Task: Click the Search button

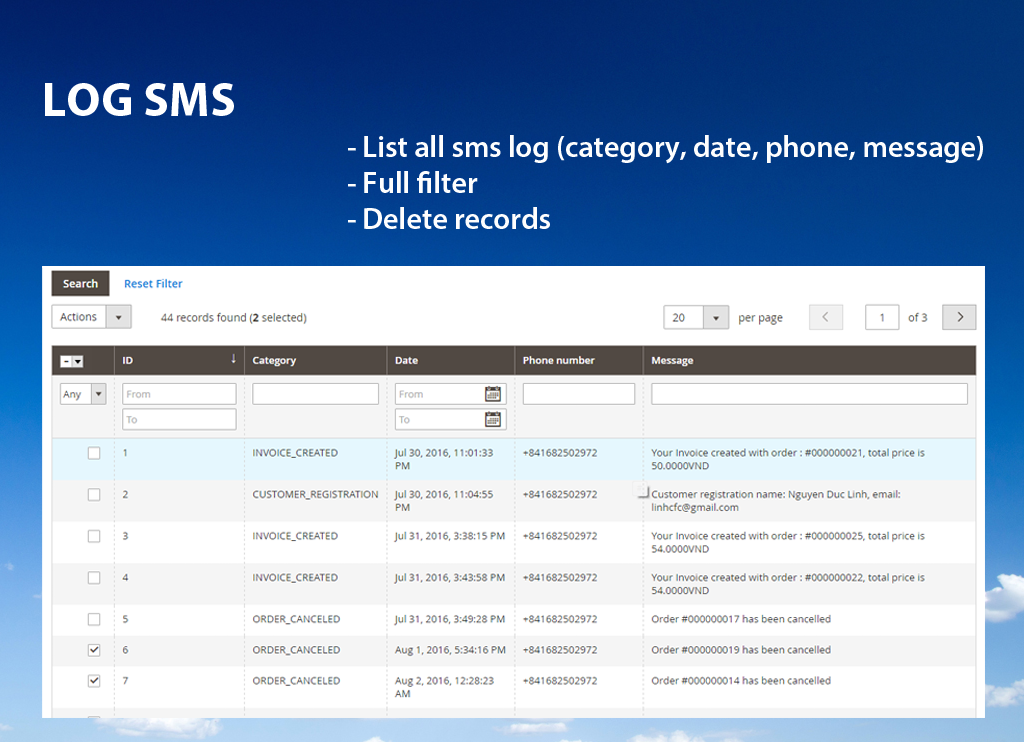Action: [80, 283]
